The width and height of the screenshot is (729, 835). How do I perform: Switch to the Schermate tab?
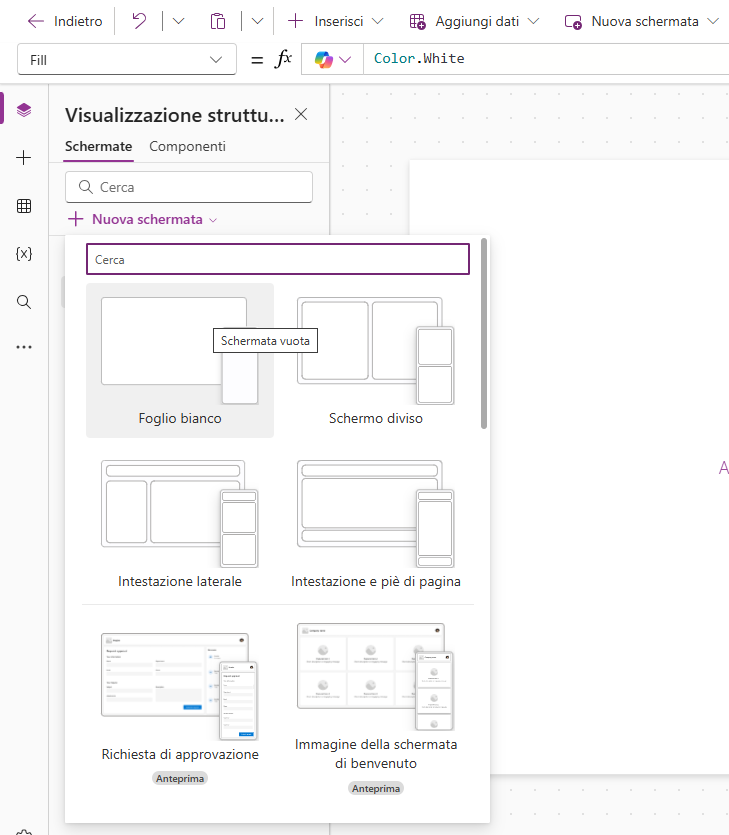click(x=99, y=146)
